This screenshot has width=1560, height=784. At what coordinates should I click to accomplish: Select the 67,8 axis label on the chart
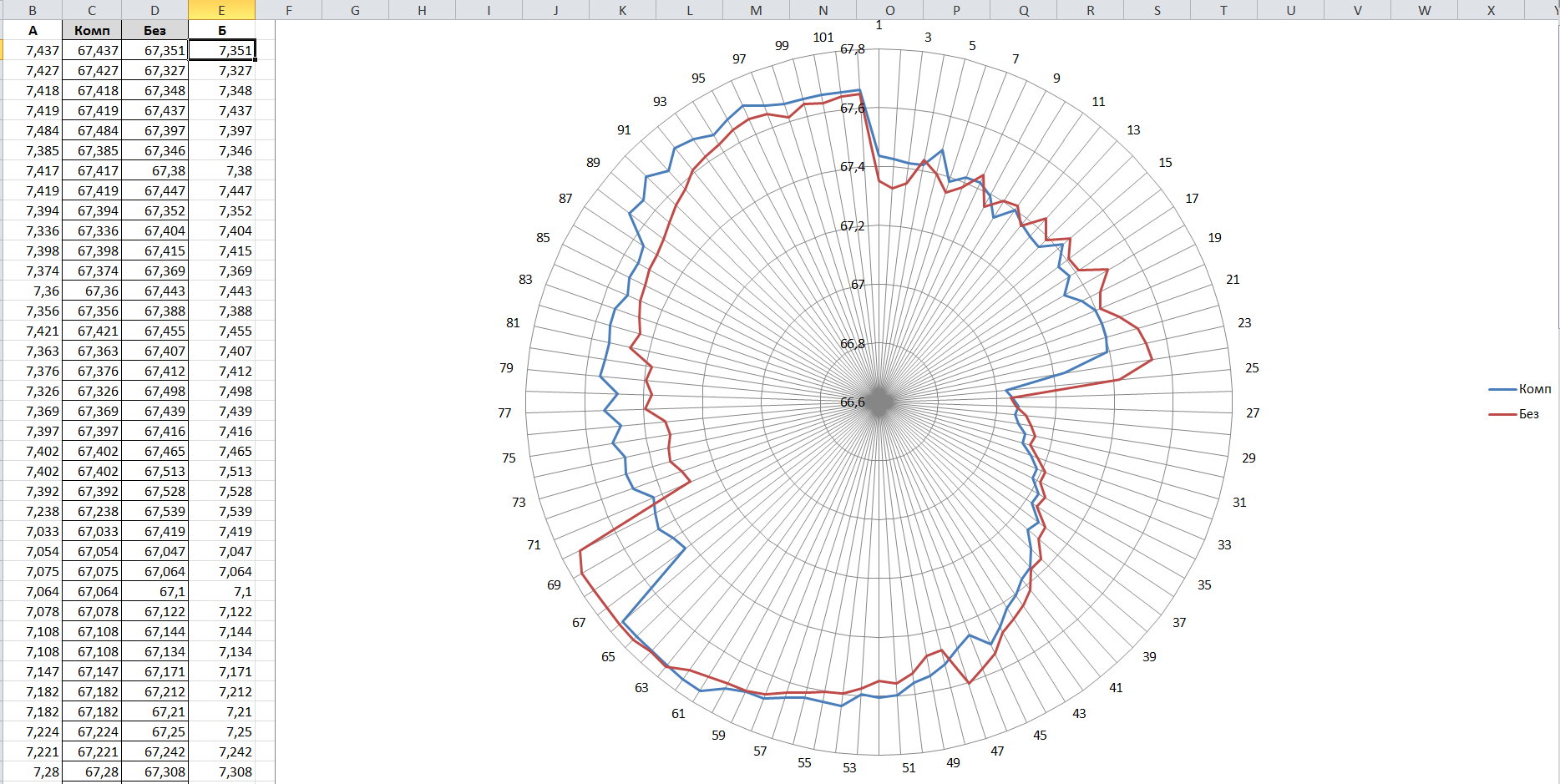coord(853,49)
